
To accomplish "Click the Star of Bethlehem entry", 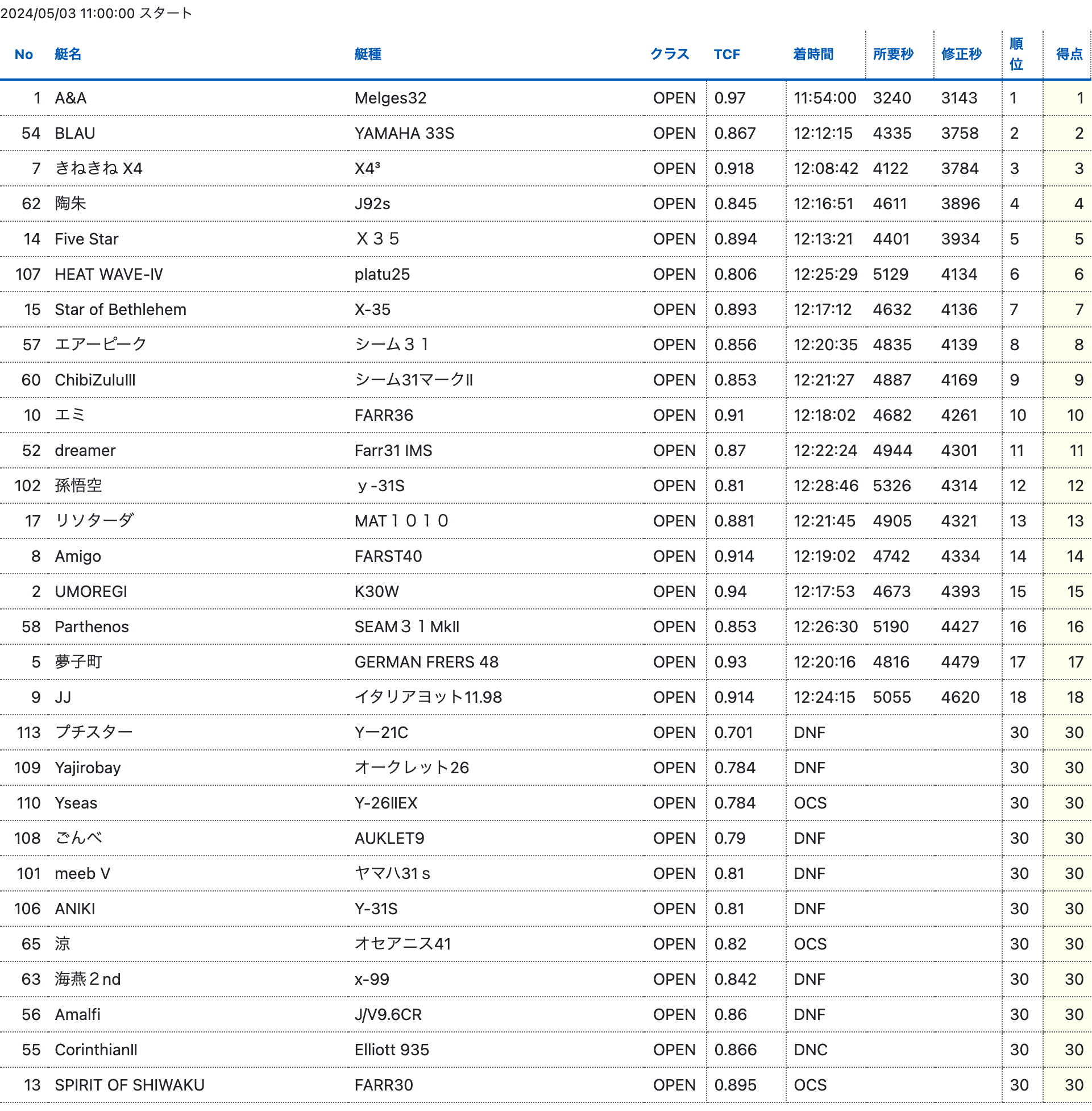I will tap(120, 310).
